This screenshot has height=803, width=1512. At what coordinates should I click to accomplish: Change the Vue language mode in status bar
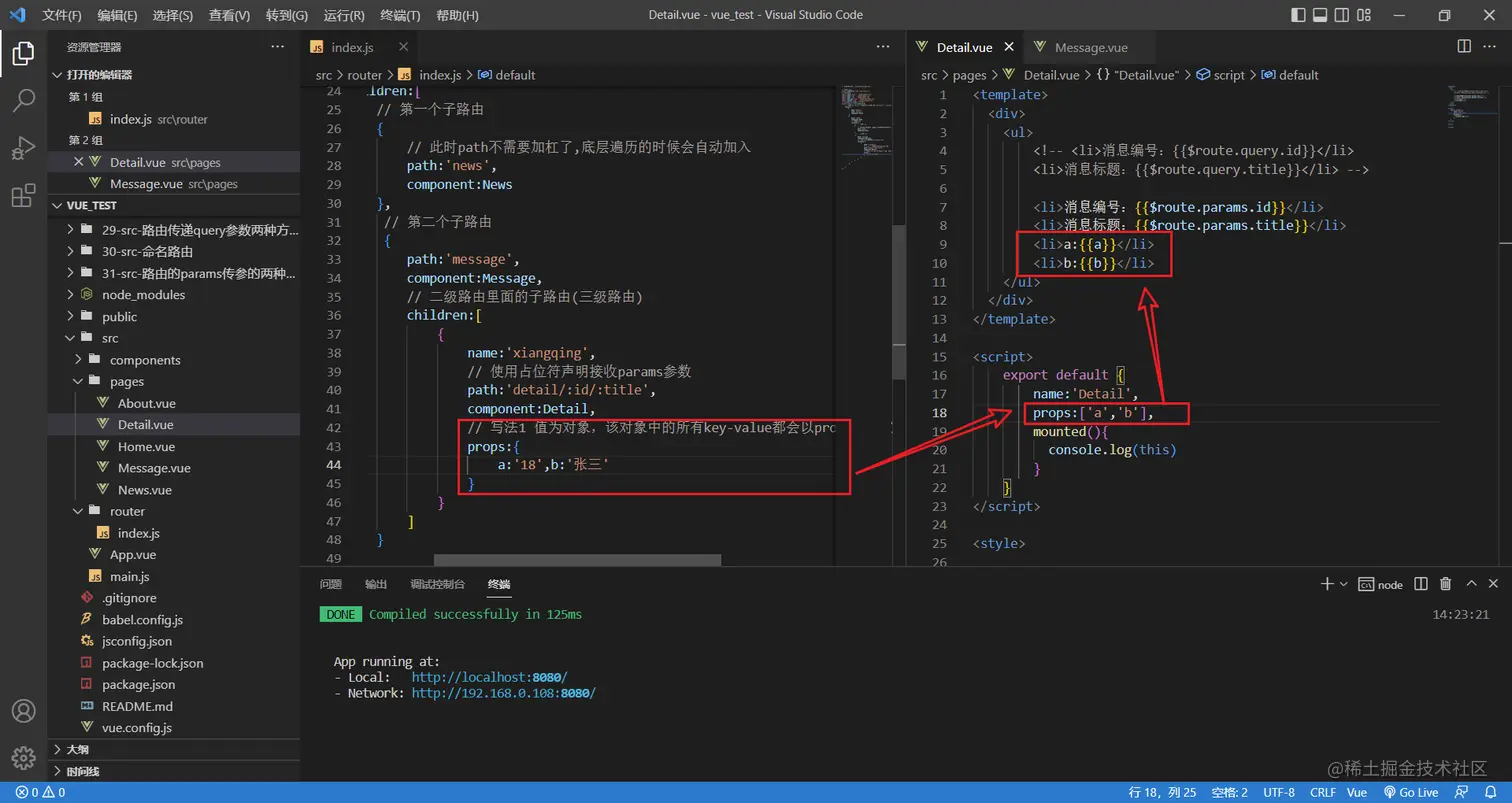(1356, 792)
